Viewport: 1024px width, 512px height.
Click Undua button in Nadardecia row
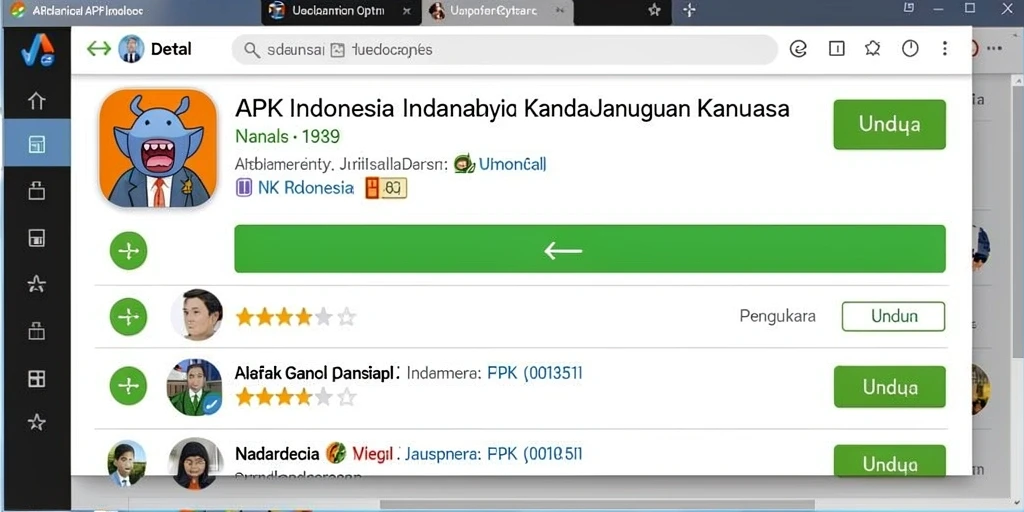point(889,462)
